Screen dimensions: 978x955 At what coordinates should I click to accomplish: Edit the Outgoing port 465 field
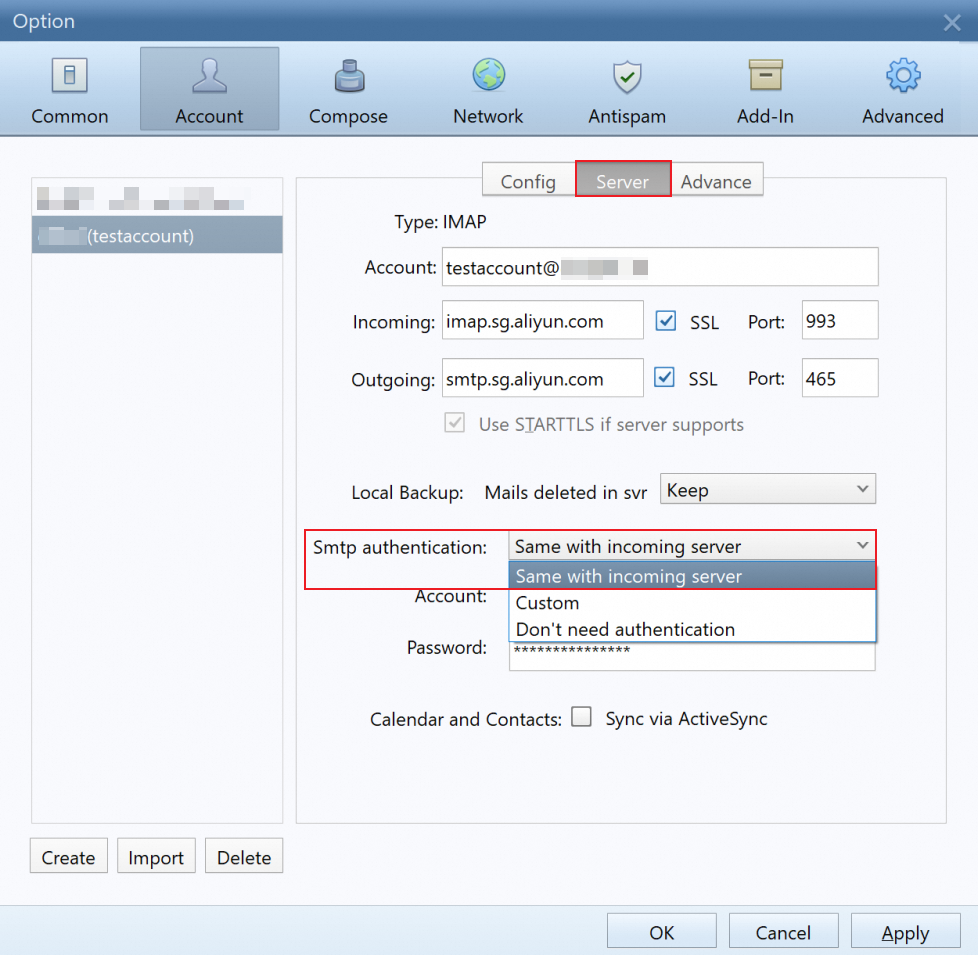[840, 377]
